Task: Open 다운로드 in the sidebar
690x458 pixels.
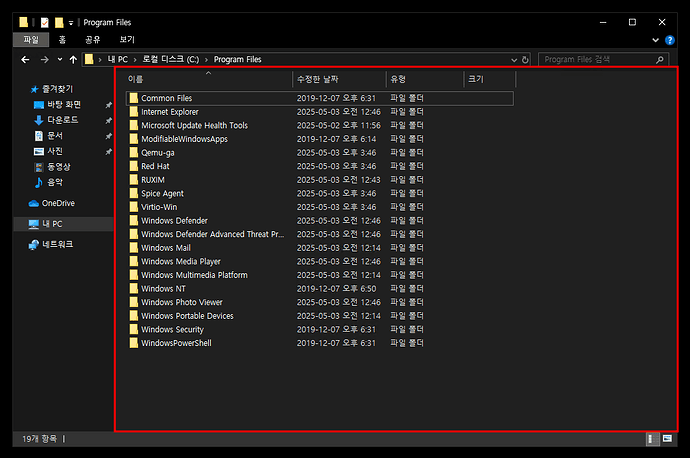Action: click(x=62, y=120)
